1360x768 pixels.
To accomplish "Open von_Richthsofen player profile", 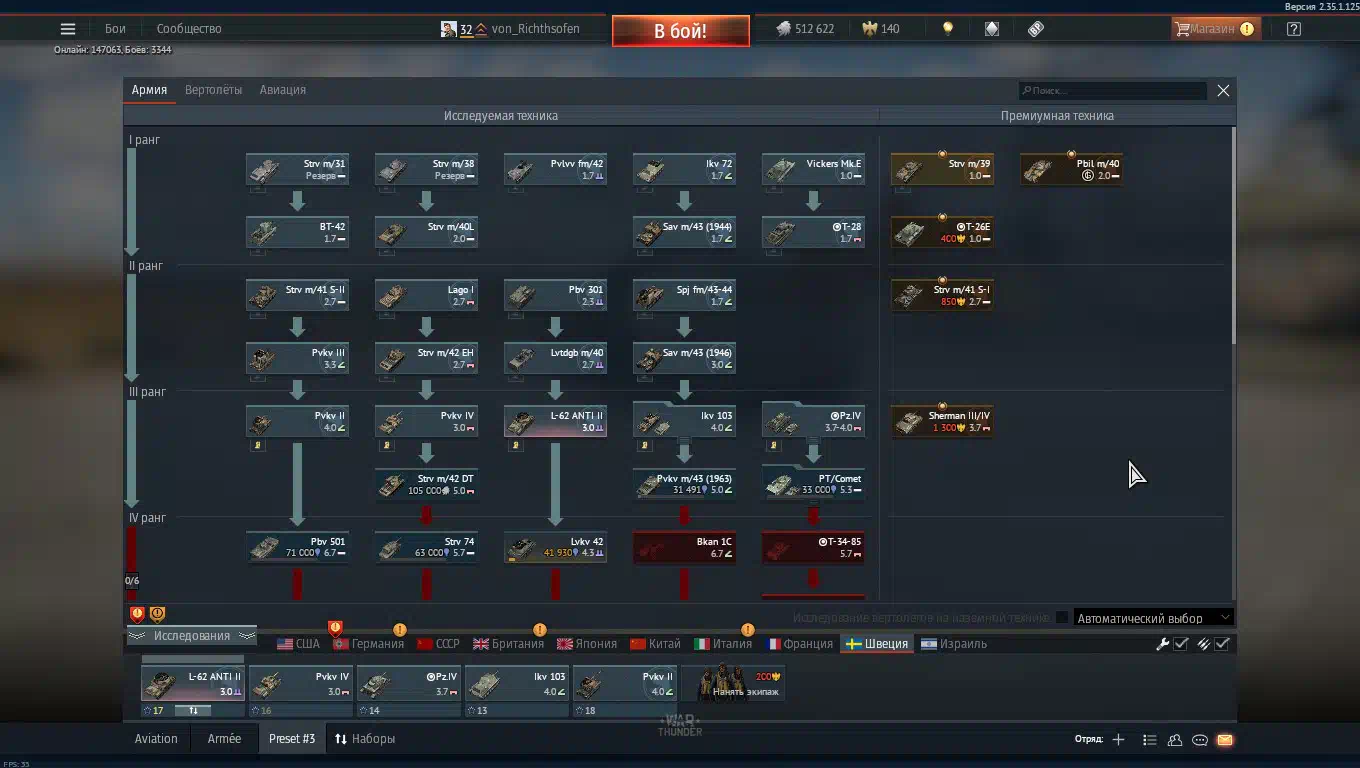I will [535, 29].
